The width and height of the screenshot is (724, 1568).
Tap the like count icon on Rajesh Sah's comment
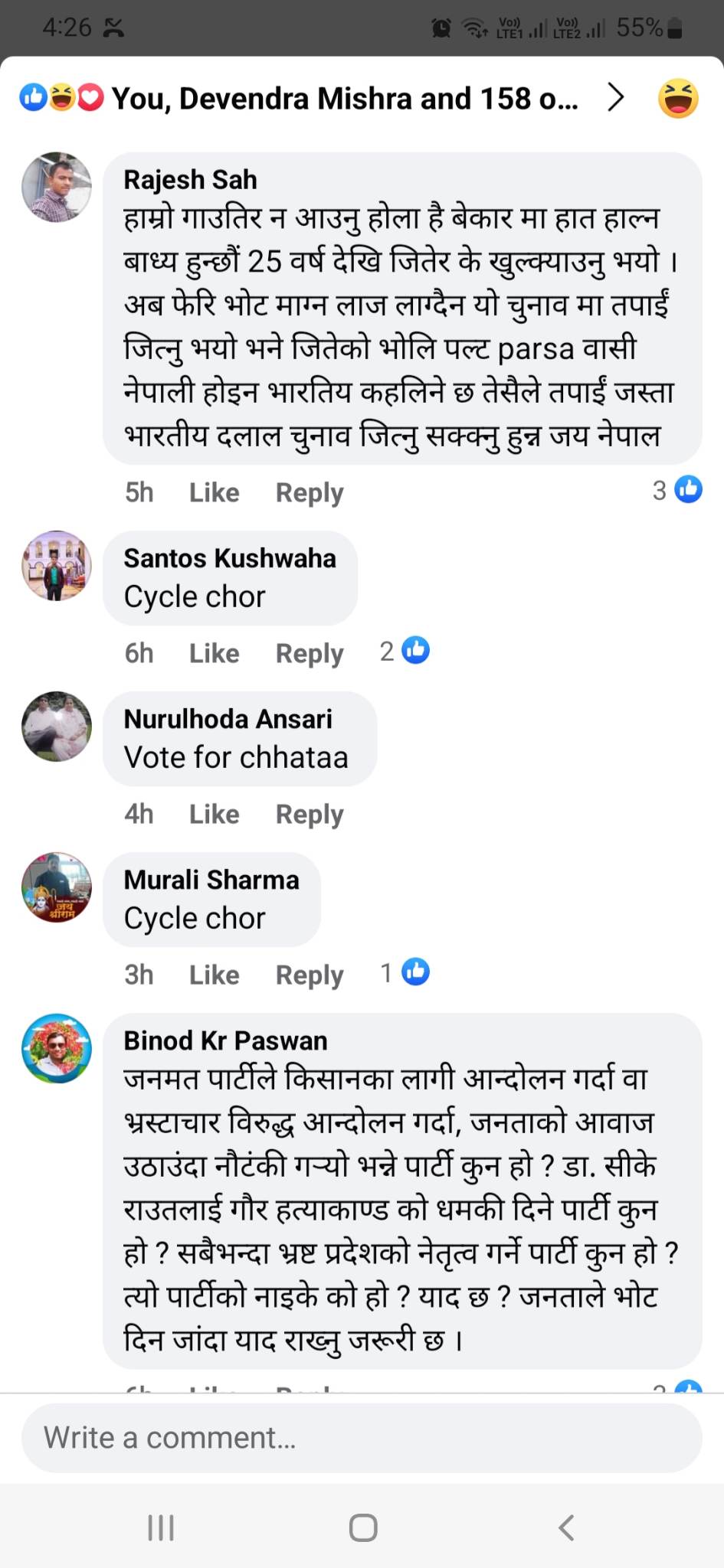(x=688, y=489)
